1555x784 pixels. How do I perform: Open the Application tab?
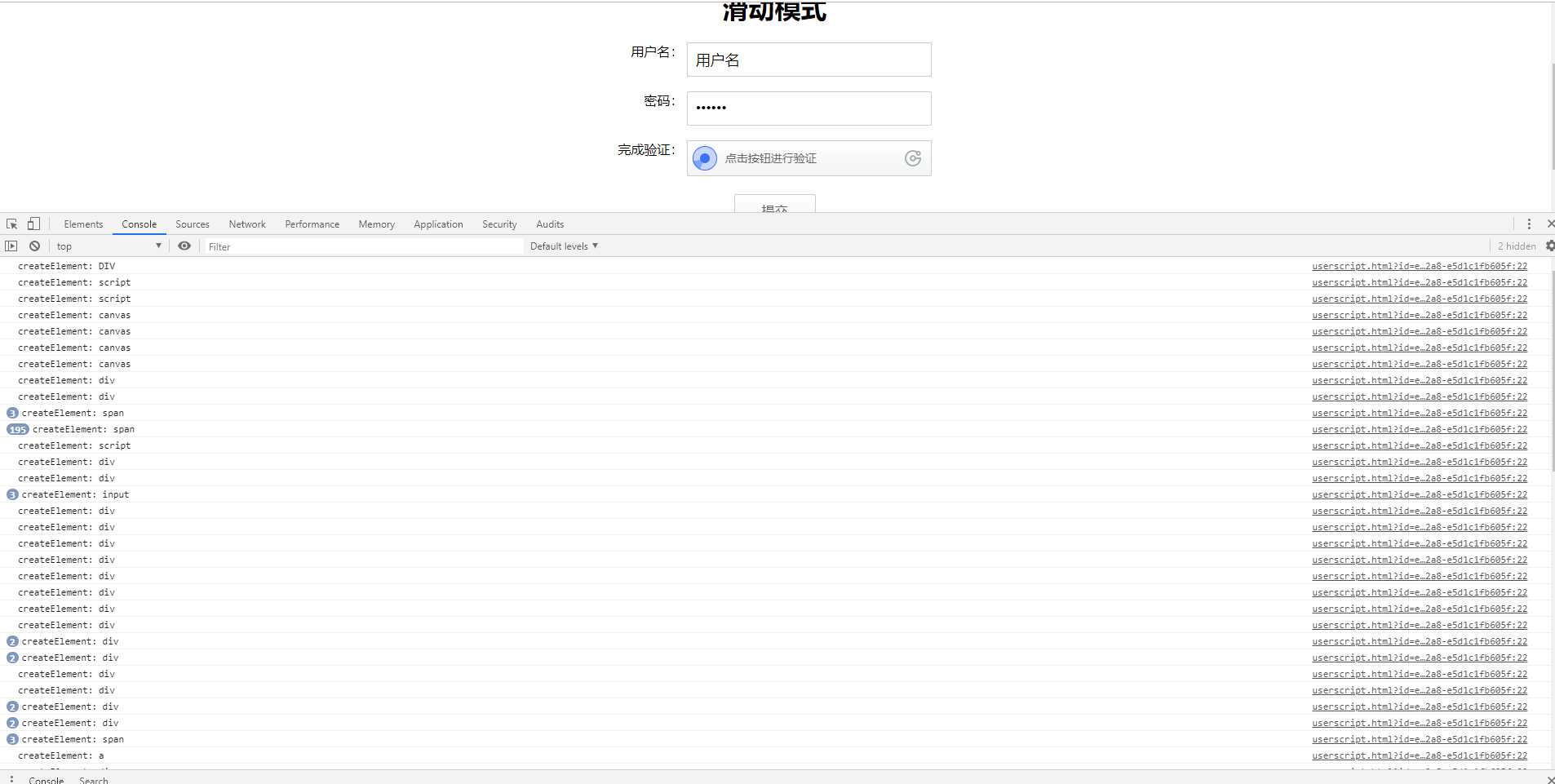tap(438, 224)
